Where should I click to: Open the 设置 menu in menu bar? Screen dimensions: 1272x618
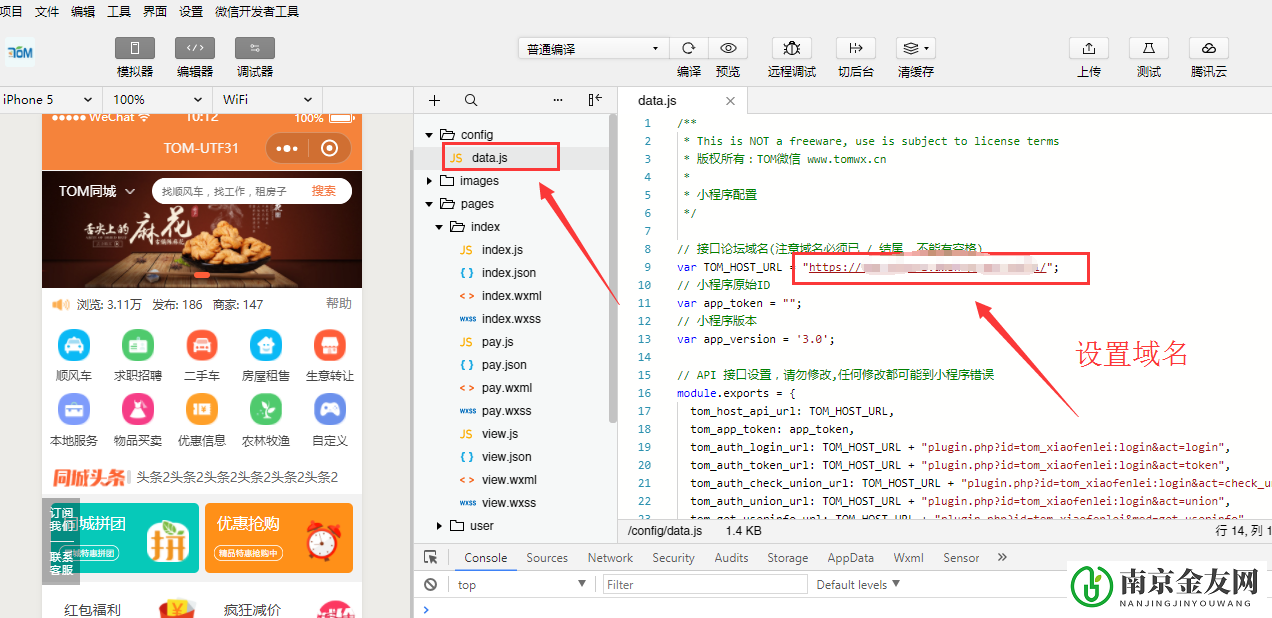[191, 12]
